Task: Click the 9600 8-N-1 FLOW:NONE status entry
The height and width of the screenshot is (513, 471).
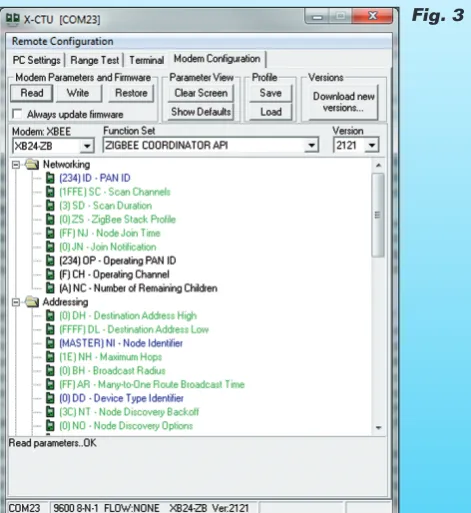Action: (106, 508)
